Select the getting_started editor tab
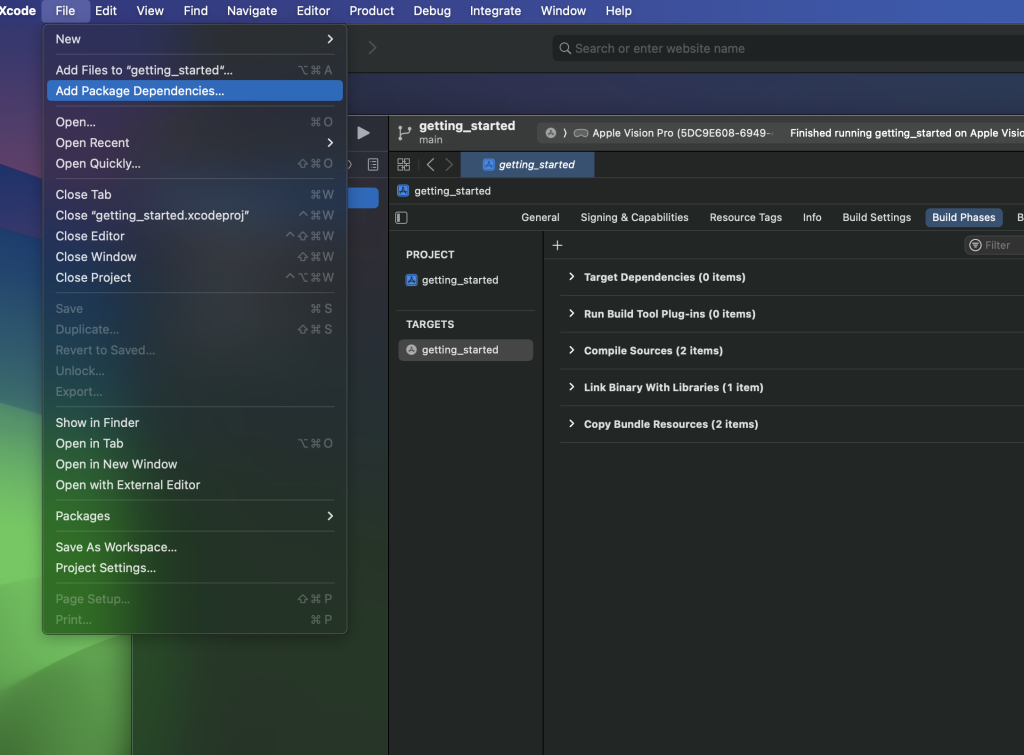This screenshot has width=1024, height=755. click(x=528, y=165)
